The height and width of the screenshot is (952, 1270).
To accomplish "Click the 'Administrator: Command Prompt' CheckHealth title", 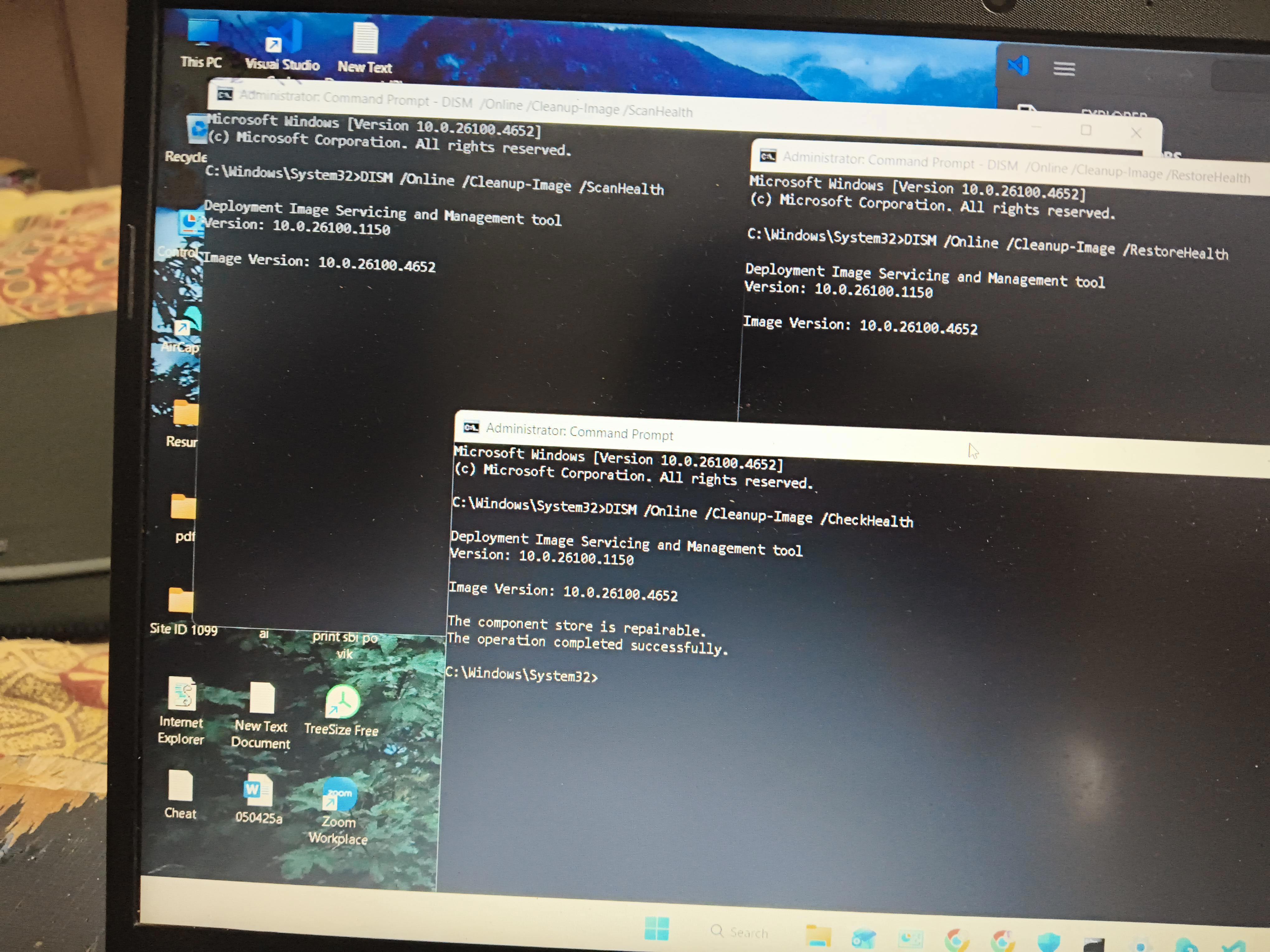I will [x=579, y=432].
